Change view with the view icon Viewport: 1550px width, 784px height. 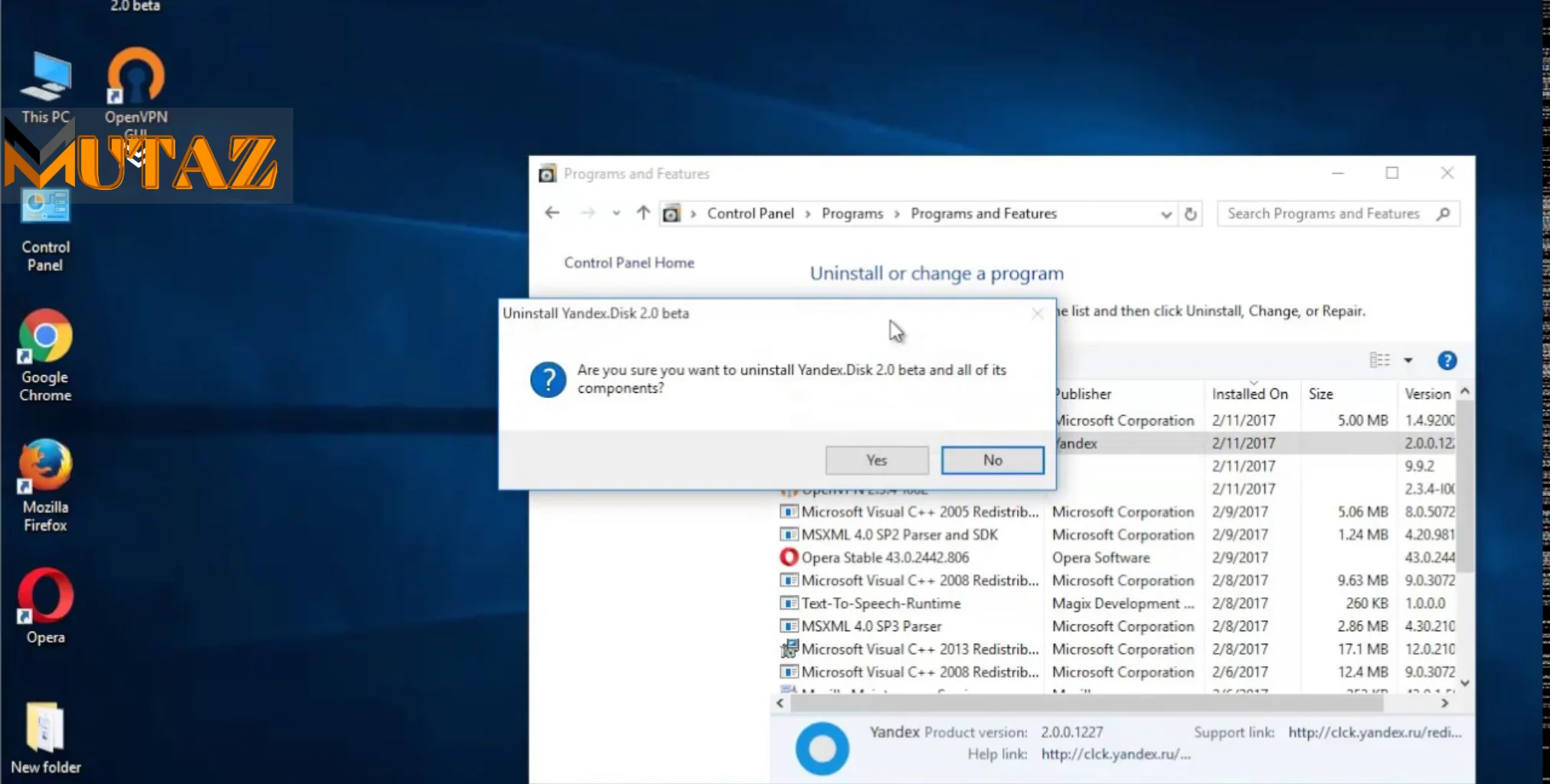click(1379, 360)
